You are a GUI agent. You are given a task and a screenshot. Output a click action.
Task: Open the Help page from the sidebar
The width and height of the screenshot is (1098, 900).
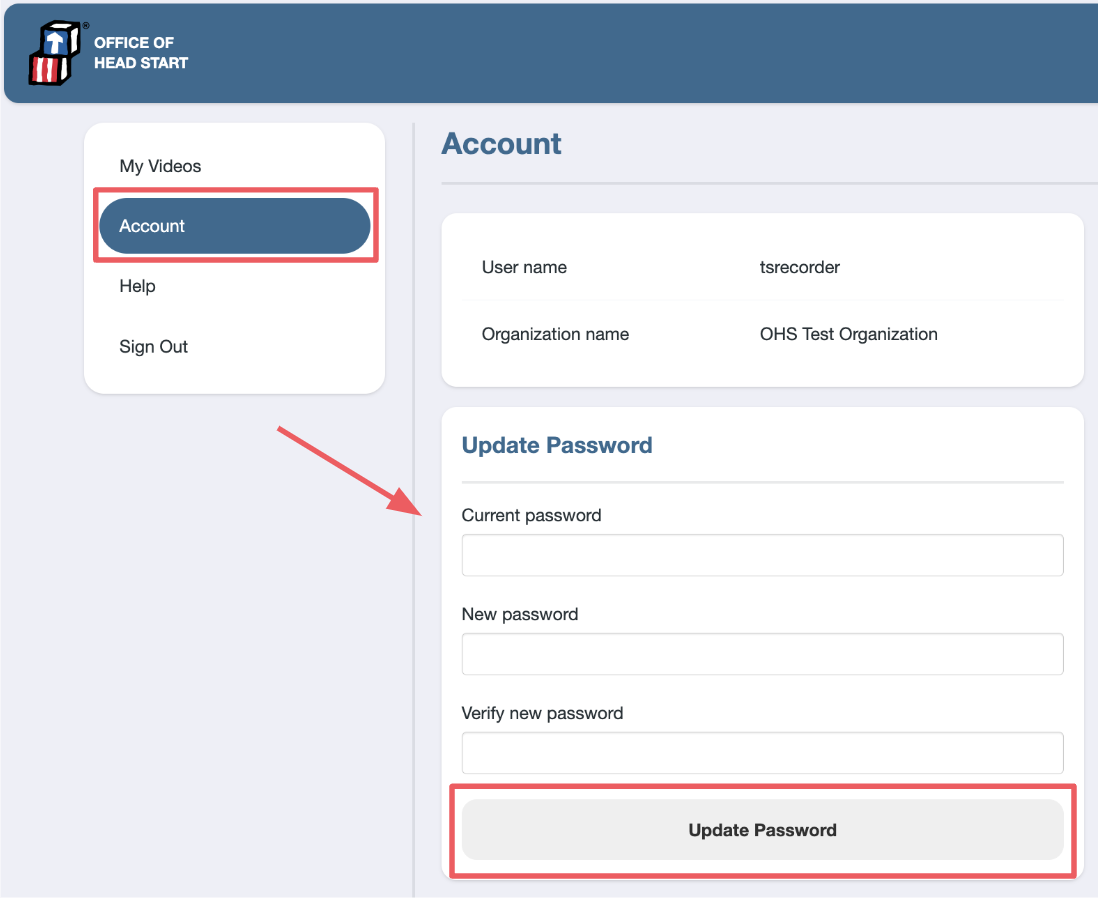tap(137, 286)
